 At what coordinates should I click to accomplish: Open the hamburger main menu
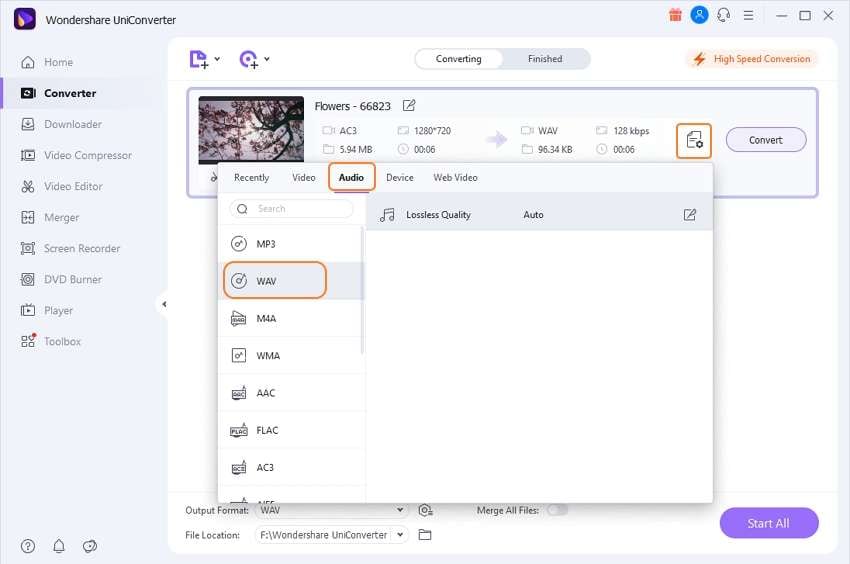pyautogui.click(x=748, y=15)
